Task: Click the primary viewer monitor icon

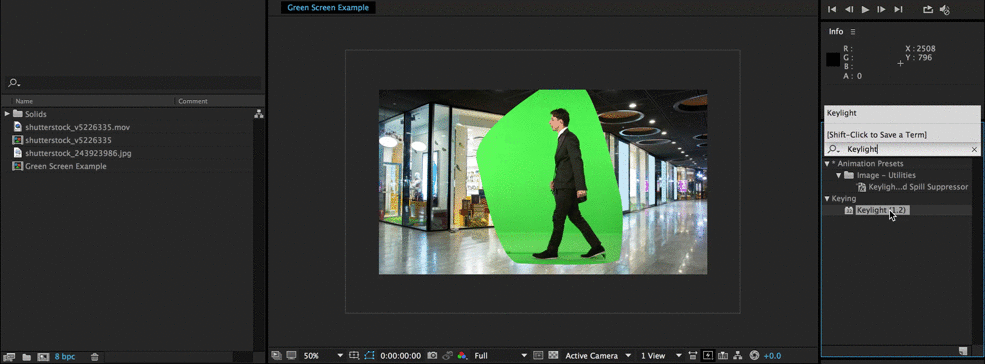Action: tap(291, 355)
